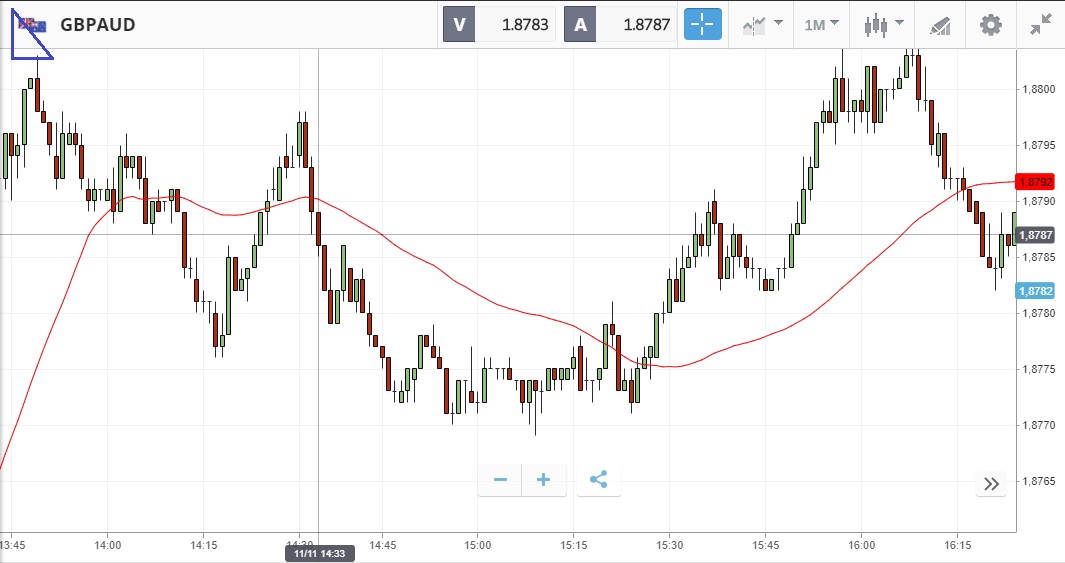
Task: Click the red 1.8792 moving average label
Action: (x=1035, y=182)
